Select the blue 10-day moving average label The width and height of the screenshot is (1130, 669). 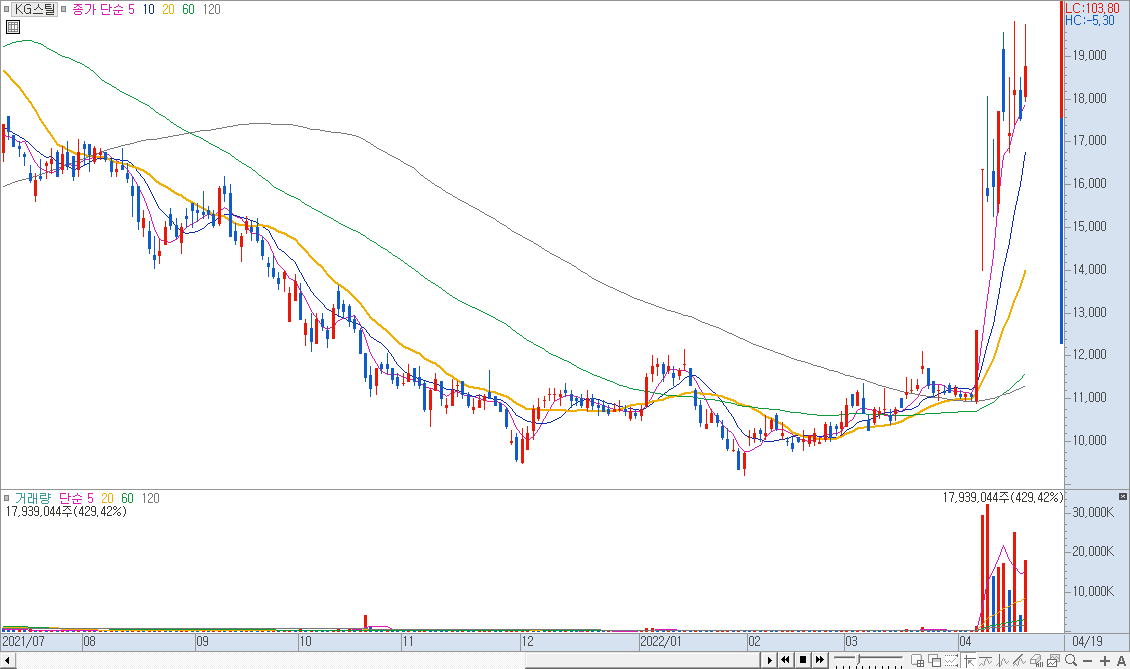[x=148, y=9]
